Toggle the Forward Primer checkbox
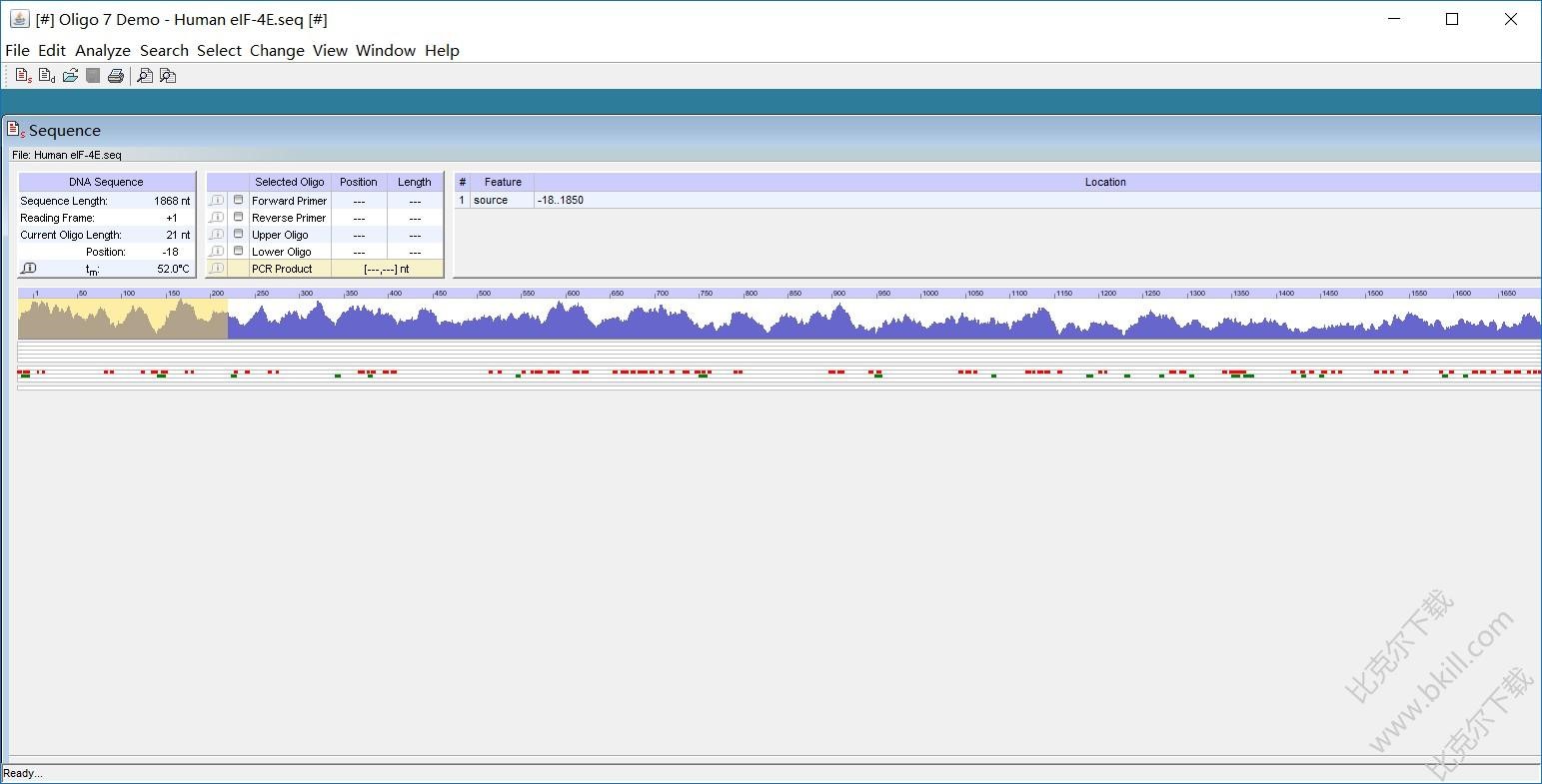The width and height of the screenshot is (1542, 784). coord(238,201)
